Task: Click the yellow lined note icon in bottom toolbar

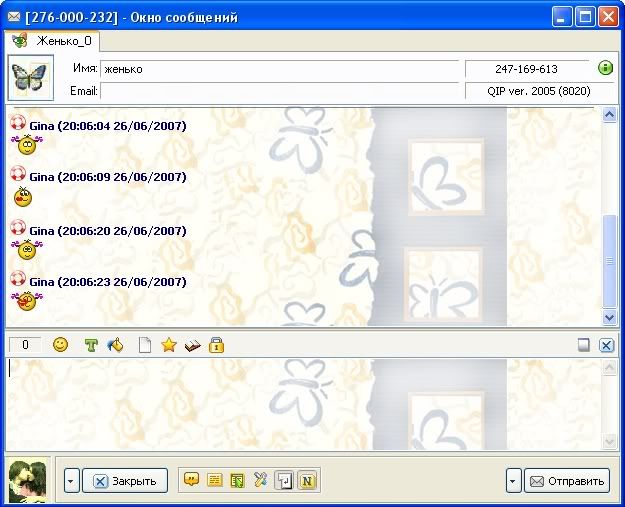Action: (214, 480)
